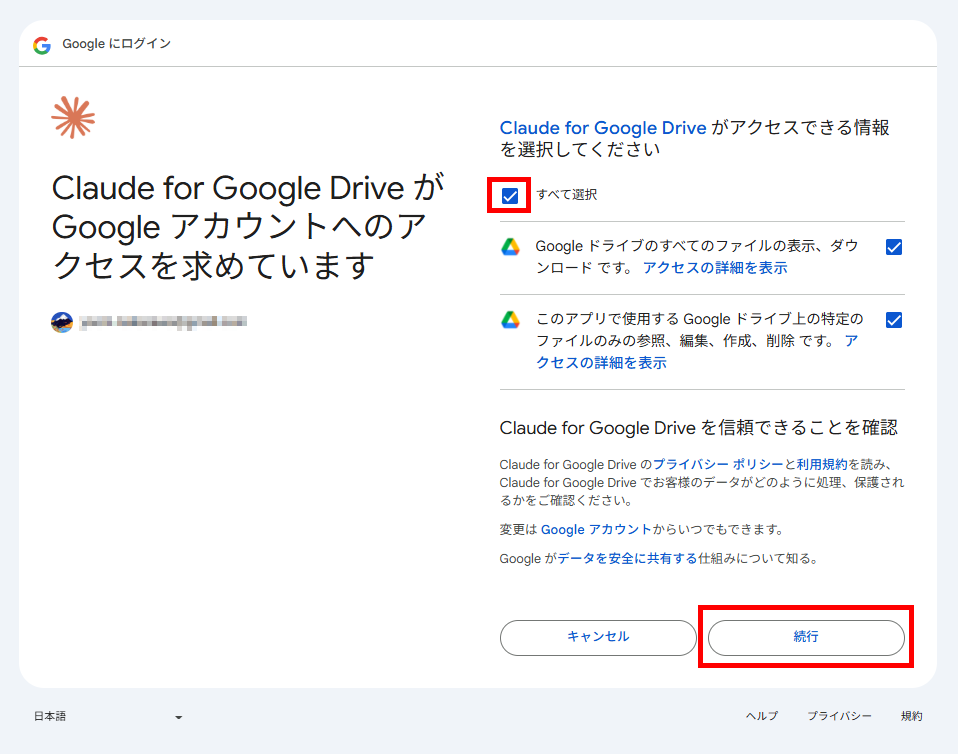Open the Claude for Google Drive heading link
The image size is (958, 754).
[603, 128]
